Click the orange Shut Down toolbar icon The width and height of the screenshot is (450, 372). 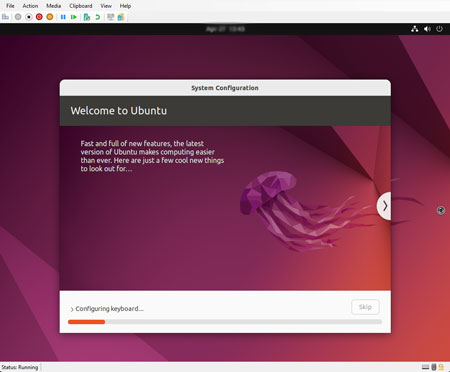coord(50,17)
